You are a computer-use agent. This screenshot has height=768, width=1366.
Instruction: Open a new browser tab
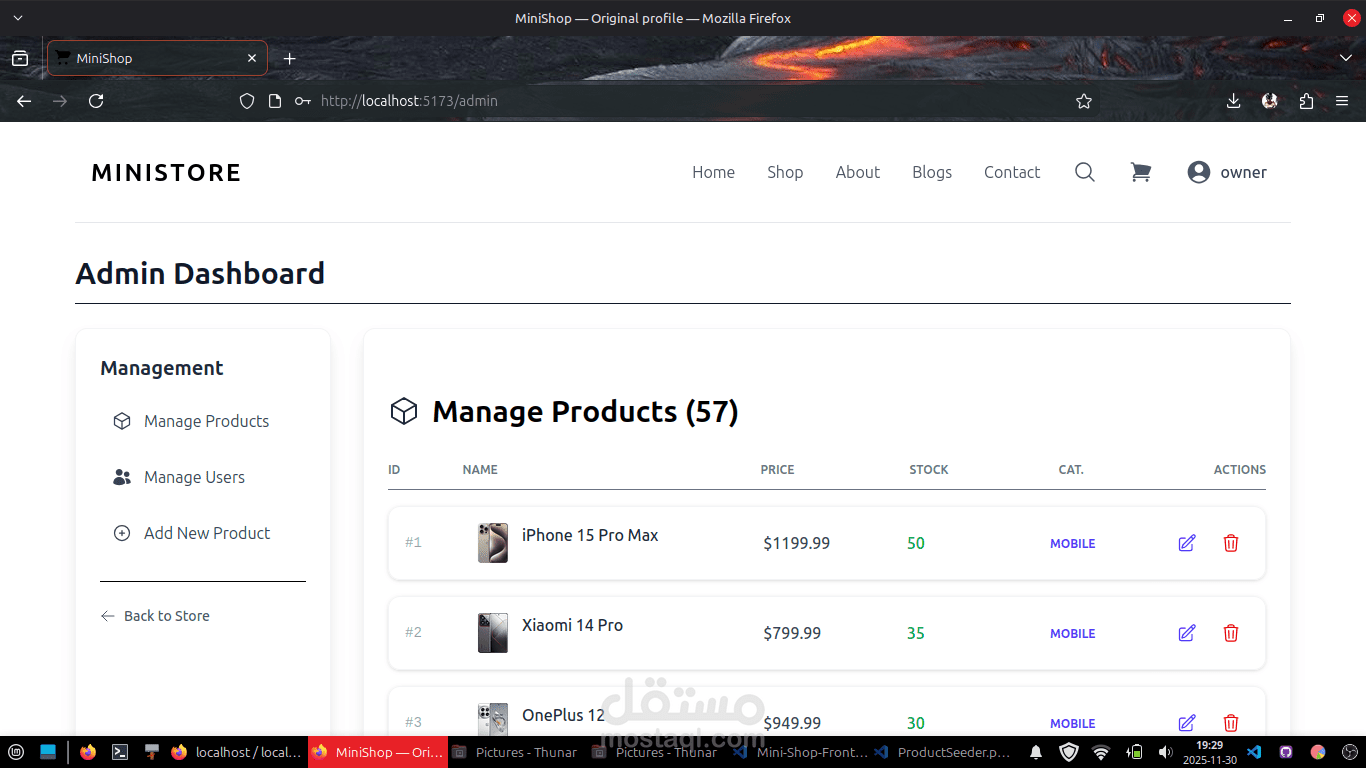coord(290,58)
